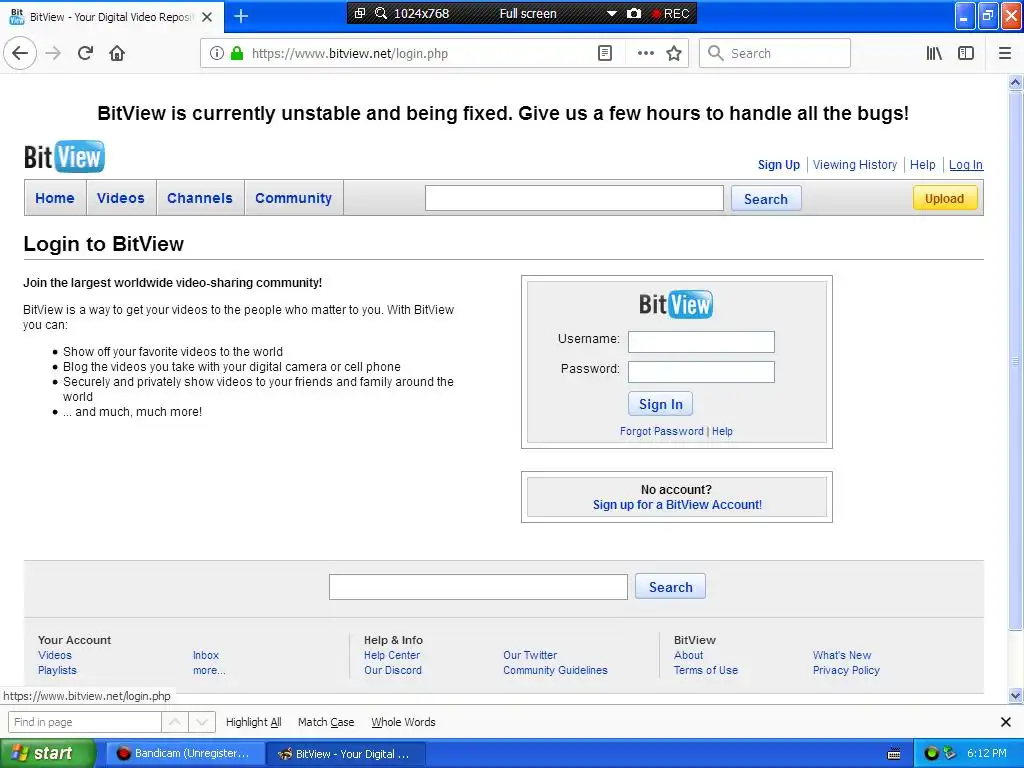This screenshot has width=1024, height=768.
Task: Click the BitView logo in header
Action: [64, 157]
